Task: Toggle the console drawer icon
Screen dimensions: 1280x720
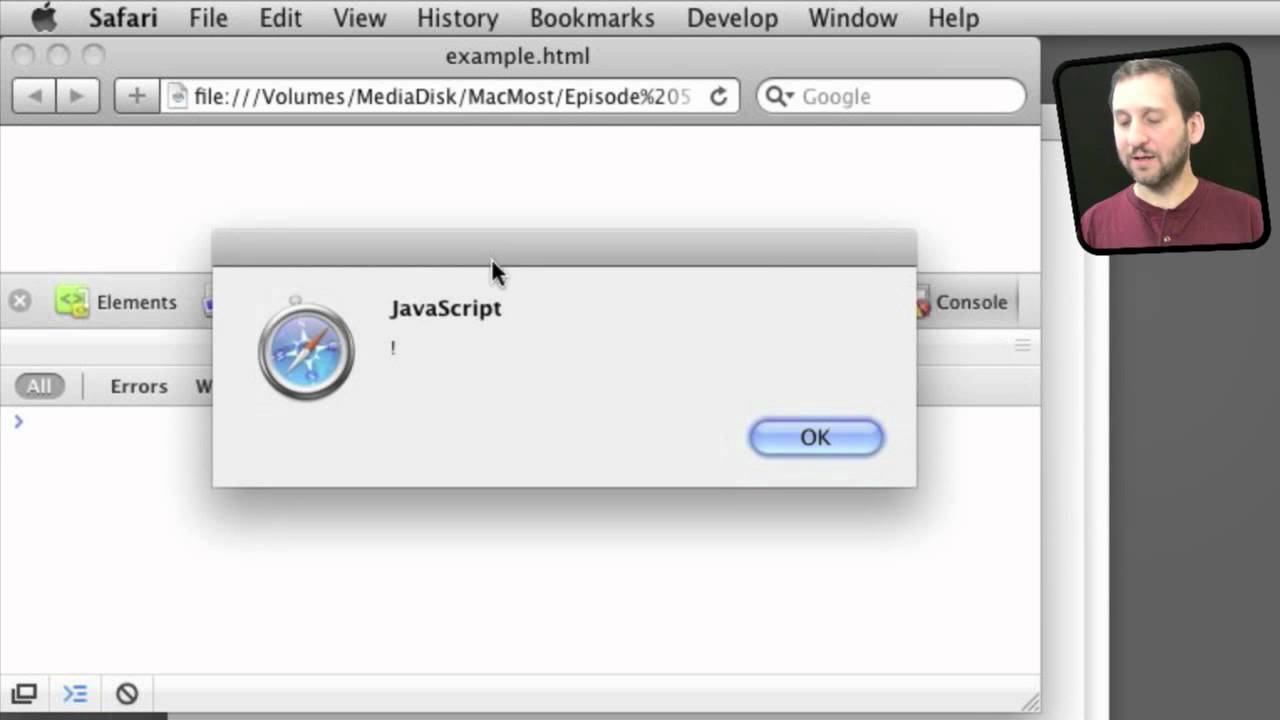Action: pyautogui.click(x=75, y=693)
